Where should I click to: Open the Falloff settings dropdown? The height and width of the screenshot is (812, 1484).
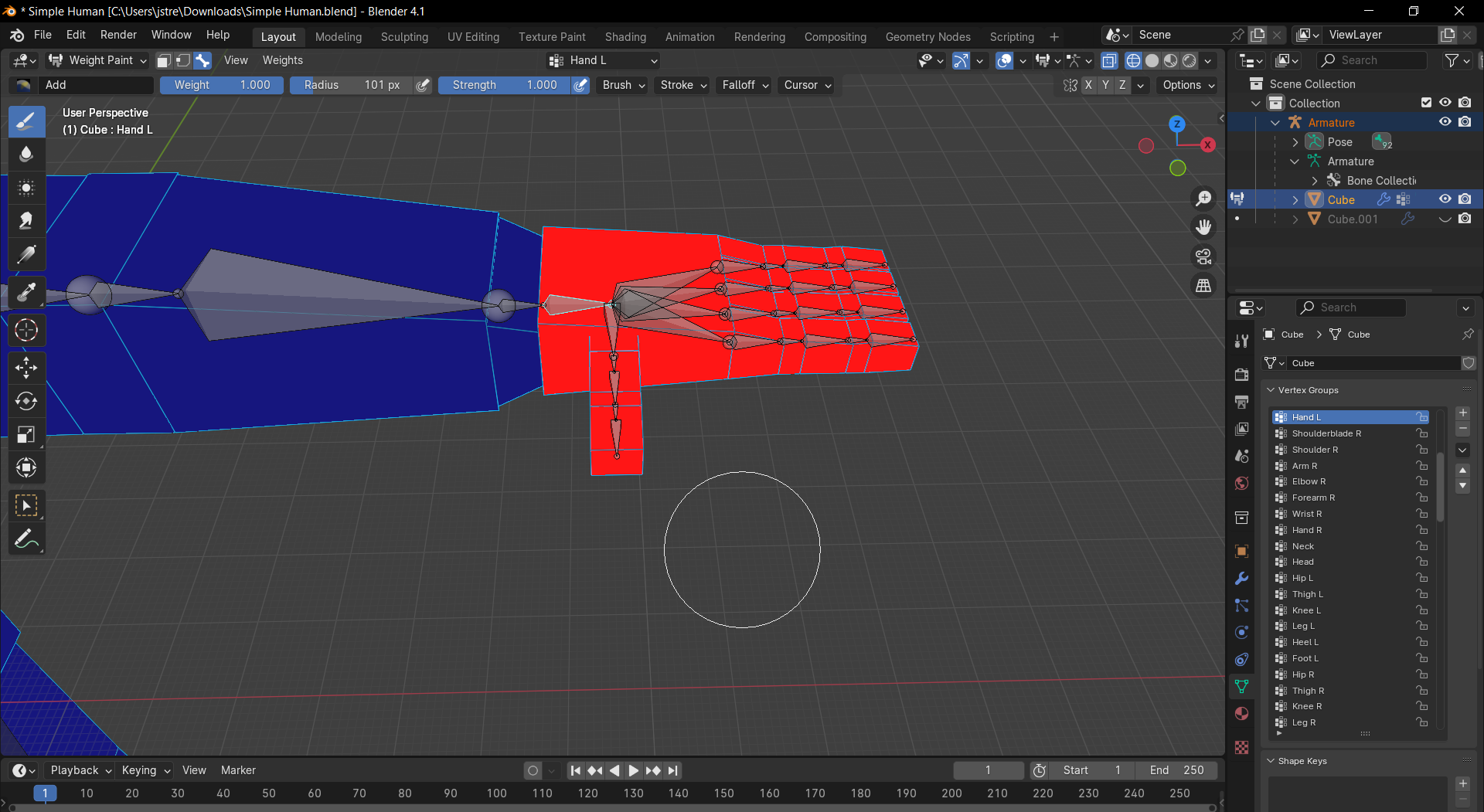(745, 85)
